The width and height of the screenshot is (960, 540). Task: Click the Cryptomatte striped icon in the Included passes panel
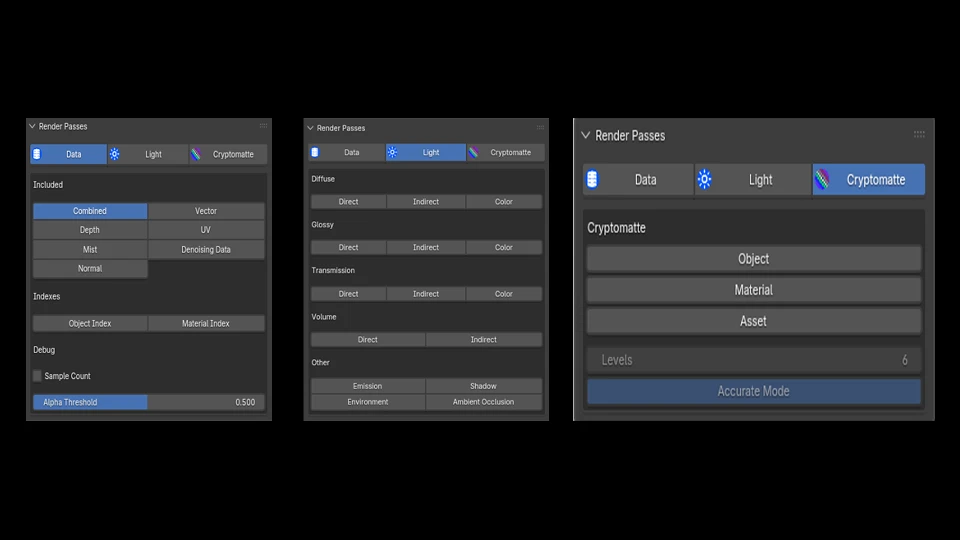click(x=196, y=154)
